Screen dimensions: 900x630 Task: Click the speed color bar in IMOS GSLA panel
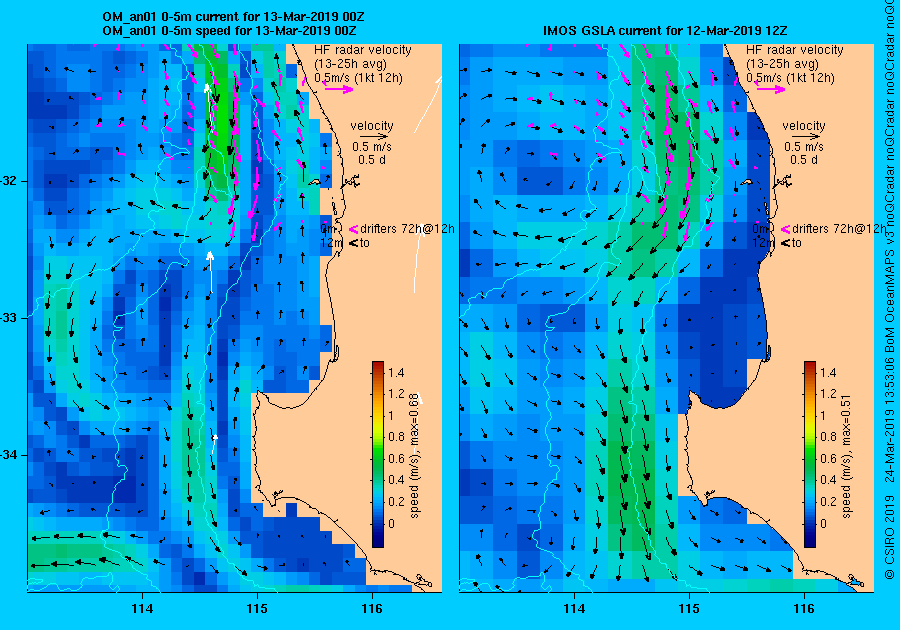tap(810, 454)
